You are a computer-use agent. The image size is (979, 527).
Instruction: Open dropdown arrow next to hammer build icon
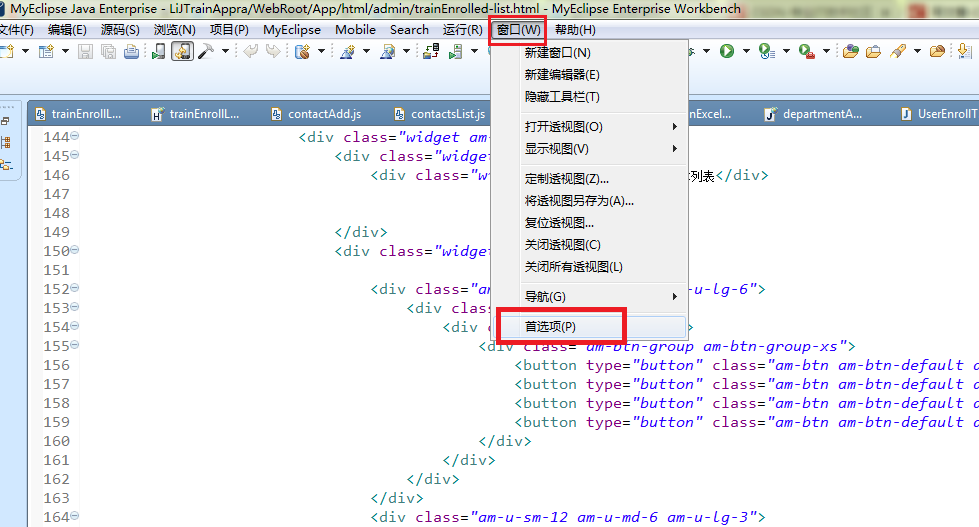point(225,51)
